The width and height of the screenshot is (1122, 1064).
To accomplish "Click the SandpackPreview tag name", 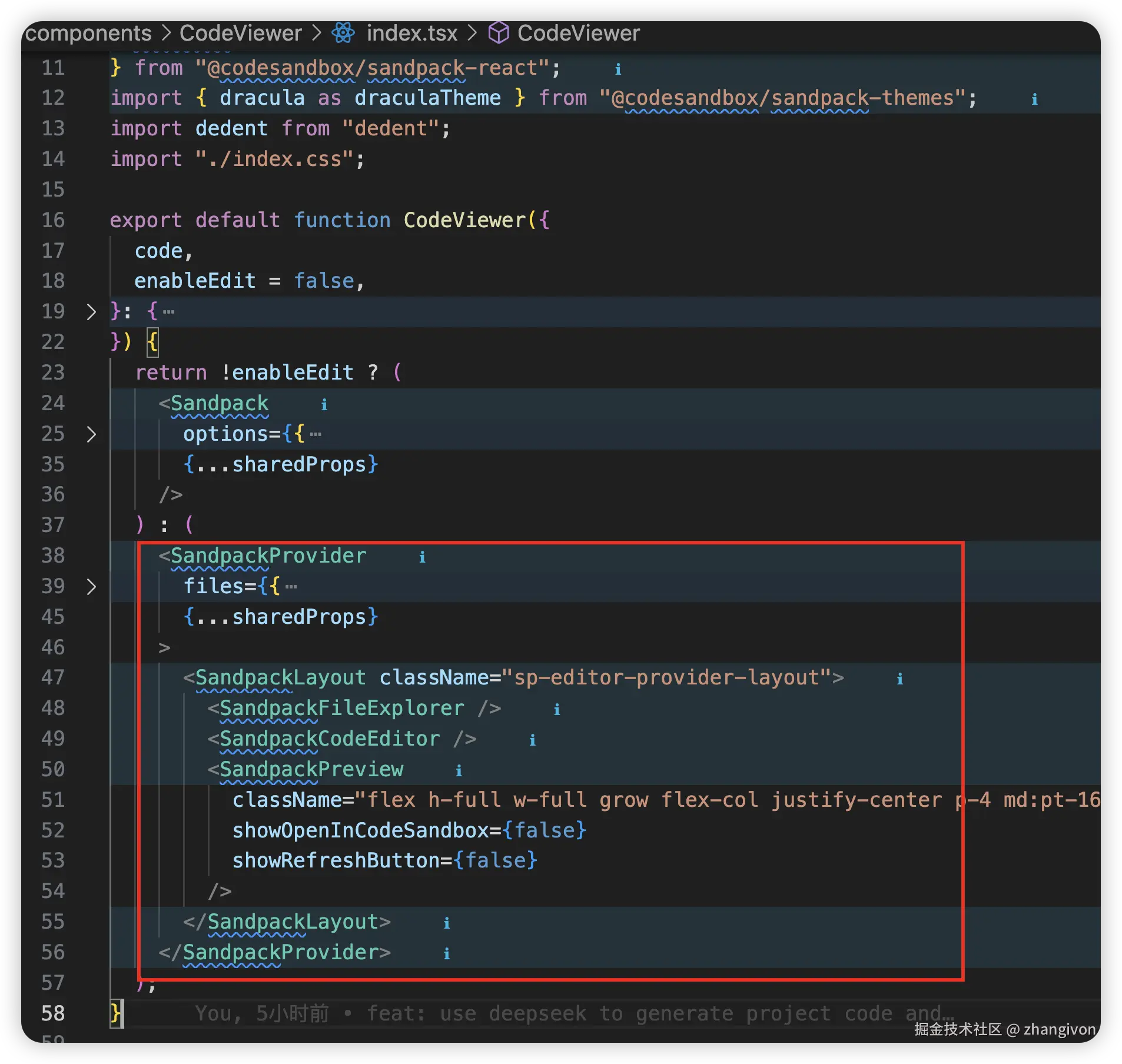I will pyautogui.click(x=311, y=769).
